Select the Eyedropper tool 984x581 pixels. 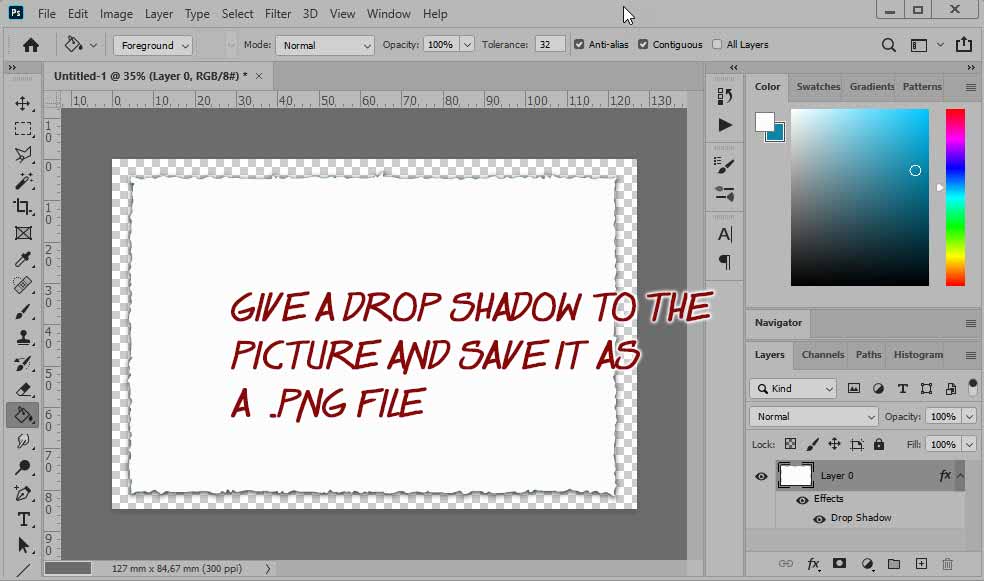23,259
